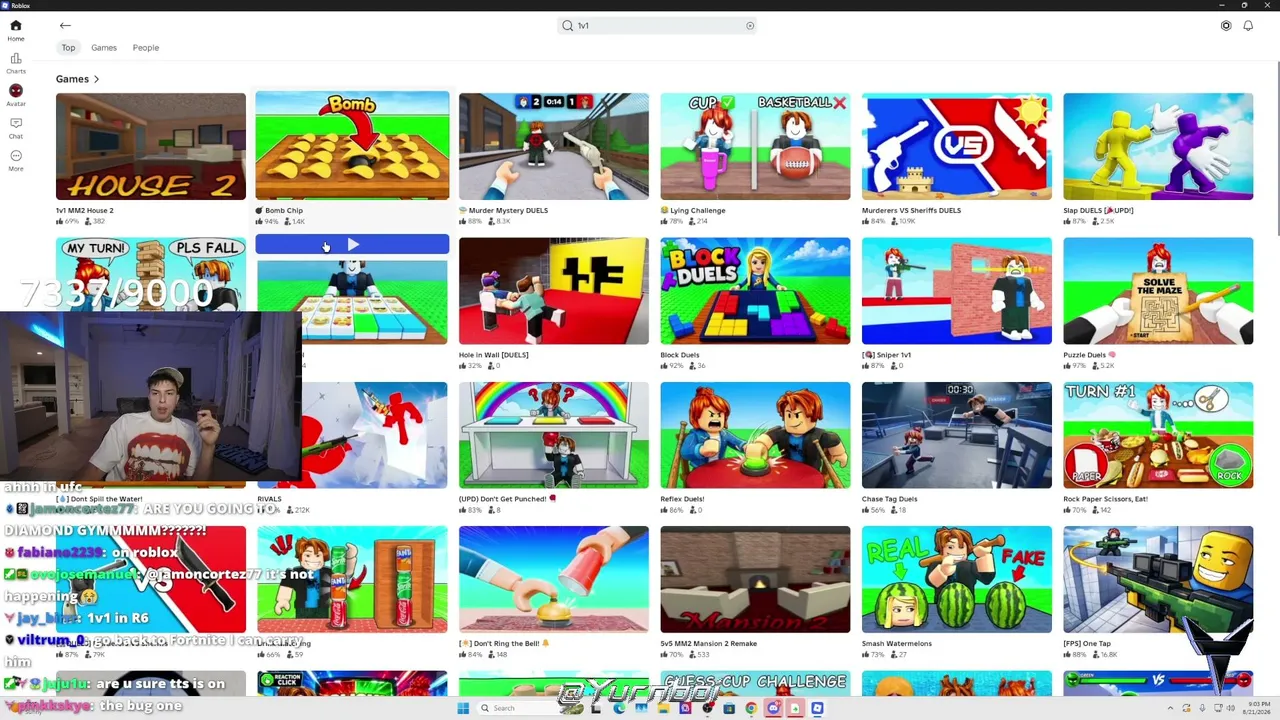Open the Block Duels thumbnail
The height and width of the screenshot is (720, 1280).
[755, 291]
